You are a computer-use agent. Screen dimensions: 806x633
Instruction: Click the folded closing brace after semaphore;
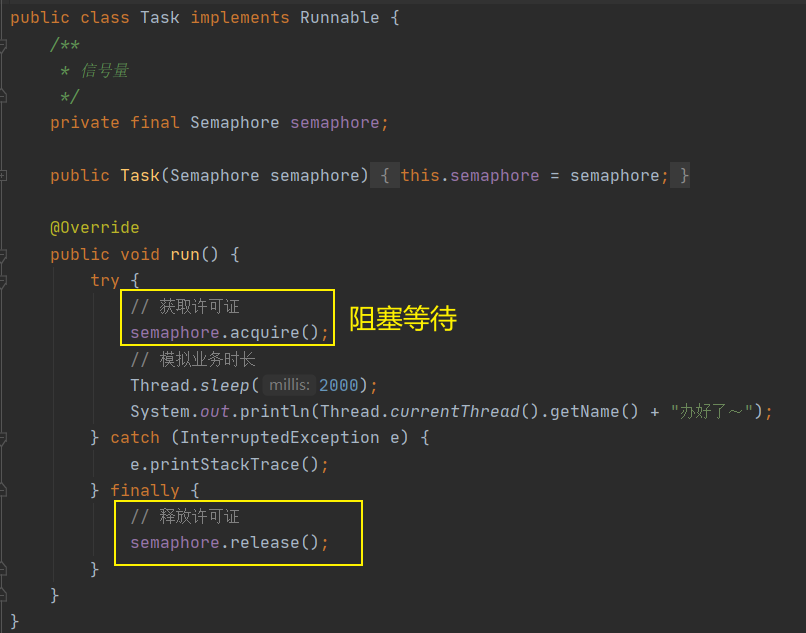[680, 176]
